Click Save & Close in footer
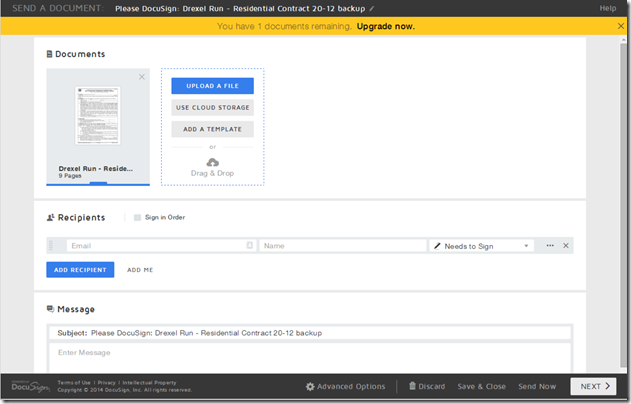 tap(482, 386)
